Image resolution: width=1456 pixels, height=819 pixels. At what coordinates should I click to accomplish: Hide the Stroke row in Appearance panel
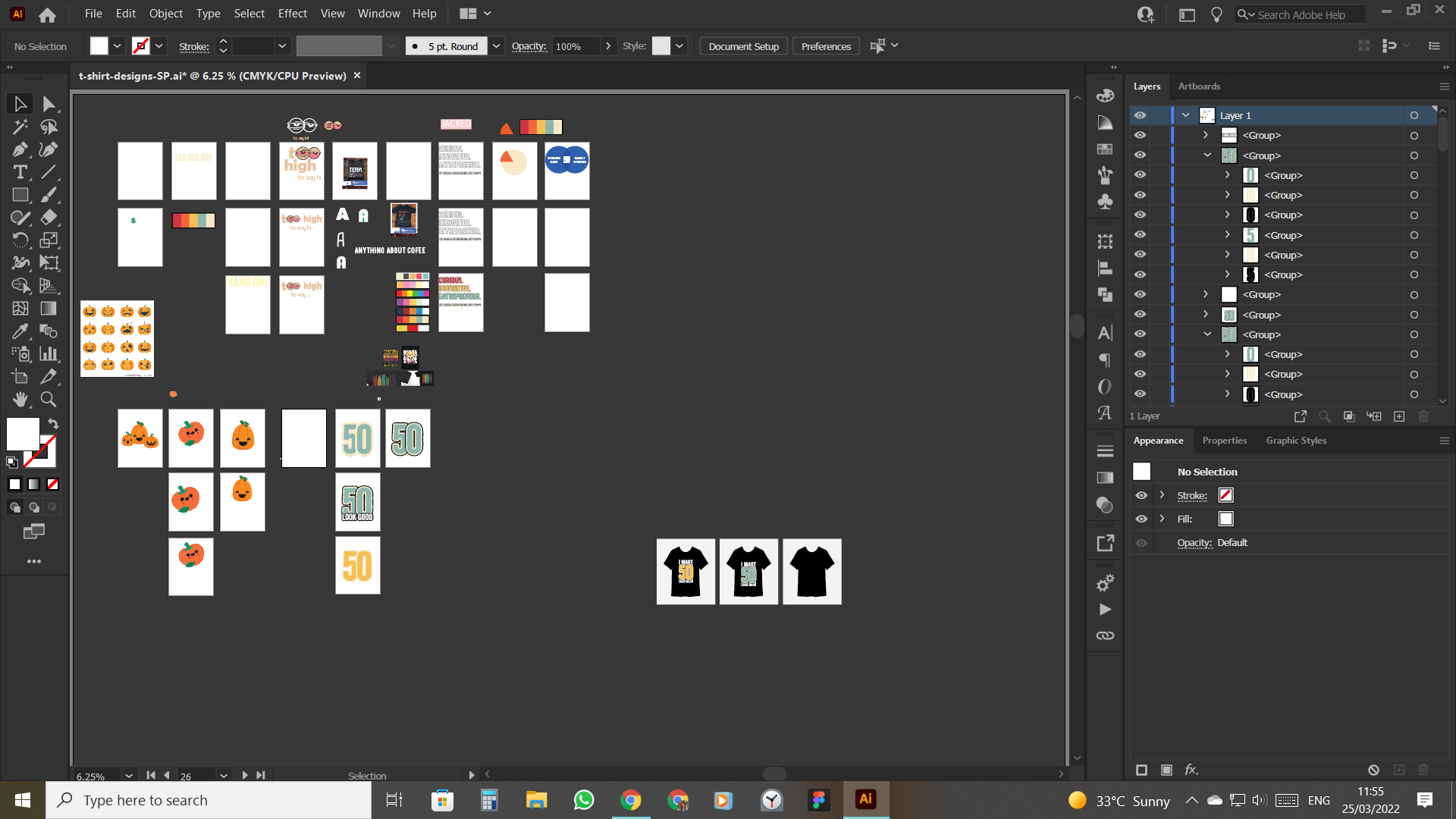pos(1141,495)
